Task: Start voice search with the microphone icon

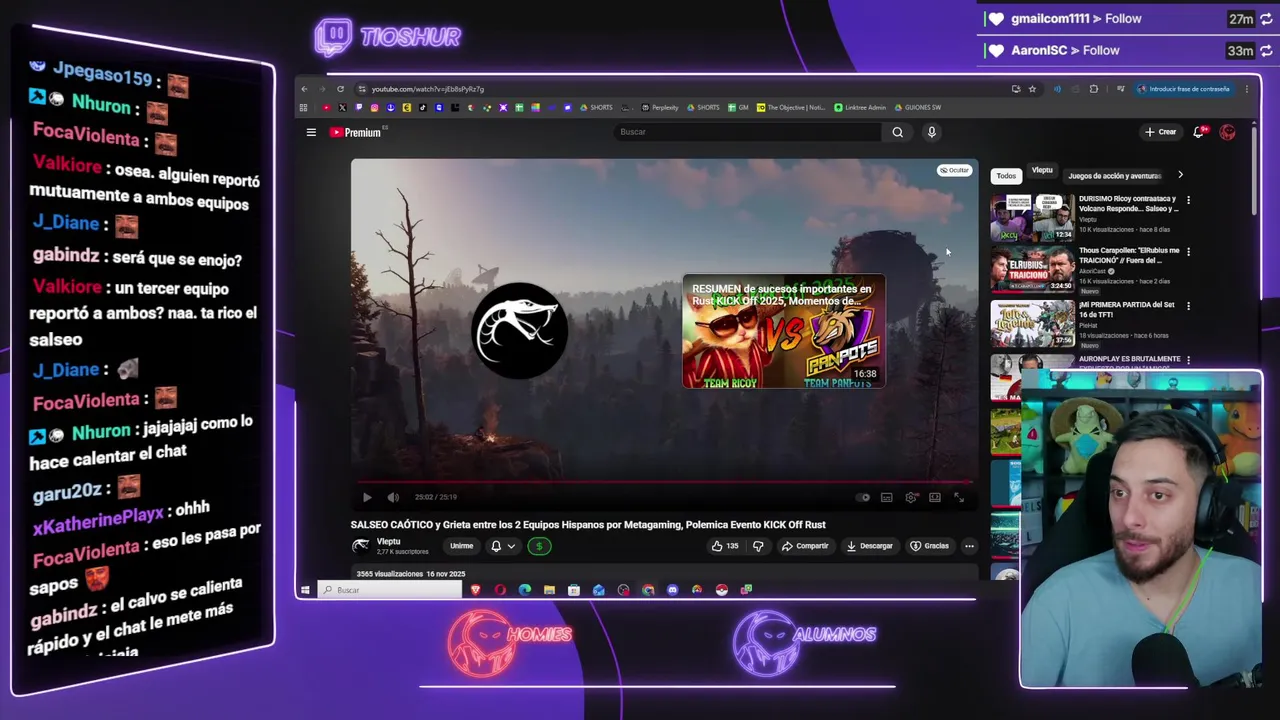Action: point(931,132)
